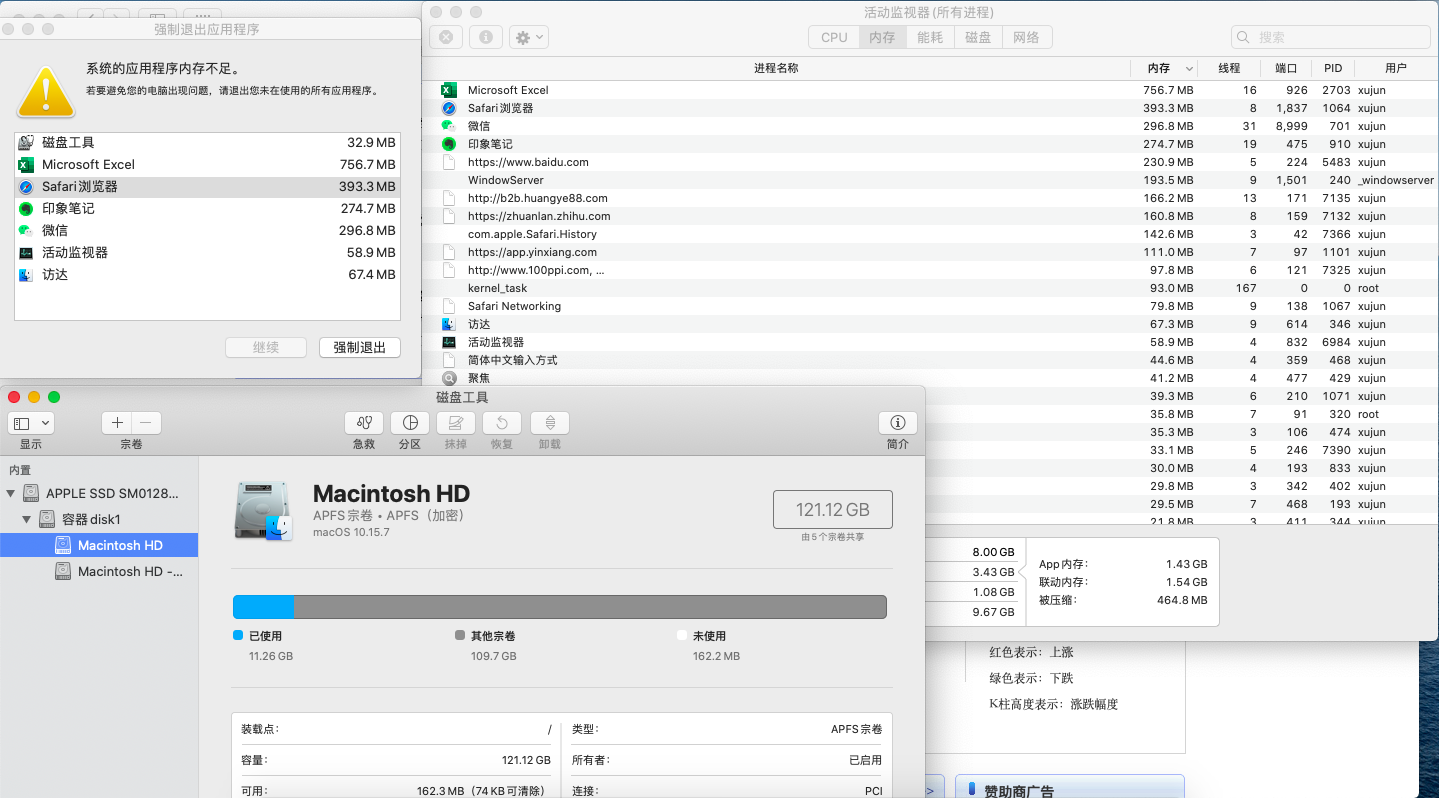This screenshot has height=798, width=1439.
Task: Collapse the APPLE SSD disclosure triangle
Action: click(x=11, y=493)
